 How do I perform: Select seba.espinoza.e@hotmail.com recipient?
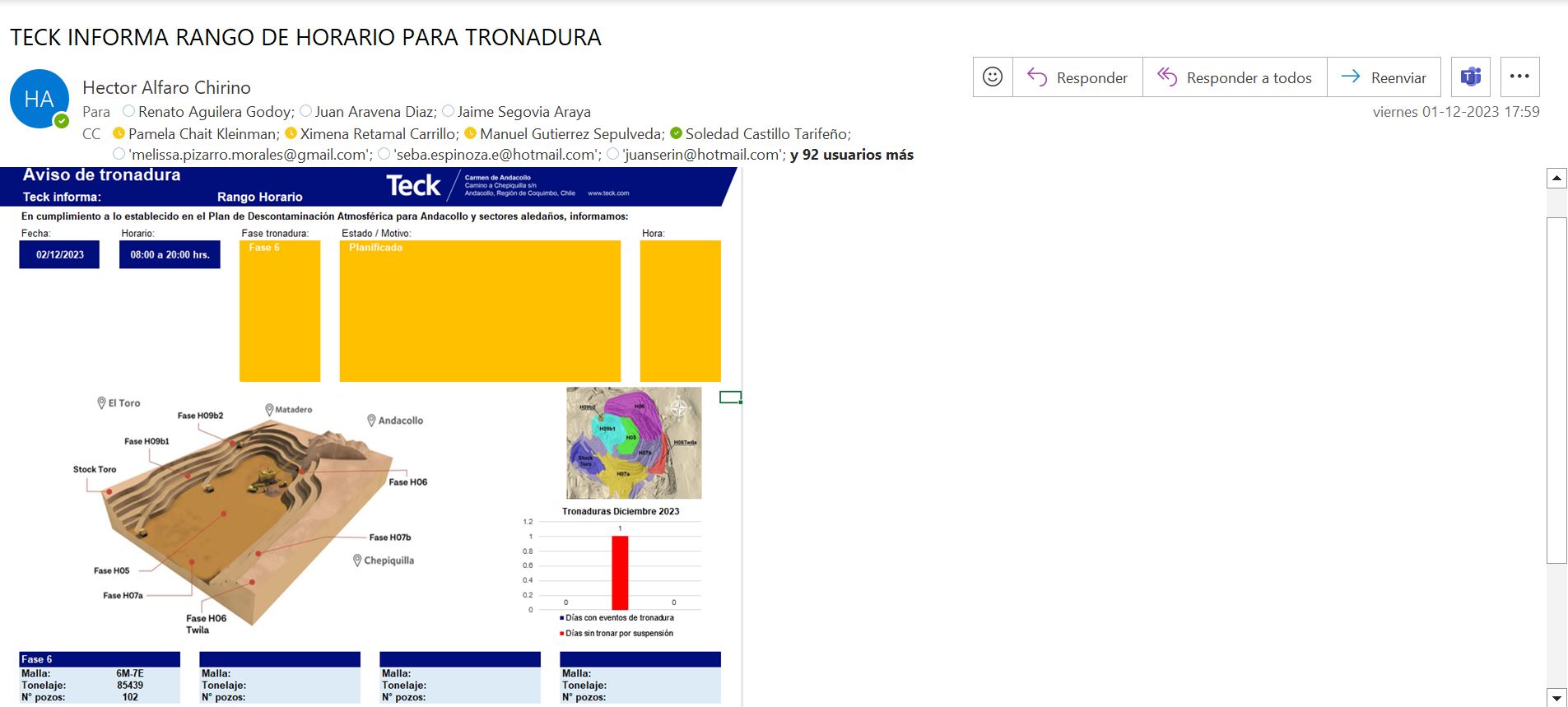pos(497,155)
